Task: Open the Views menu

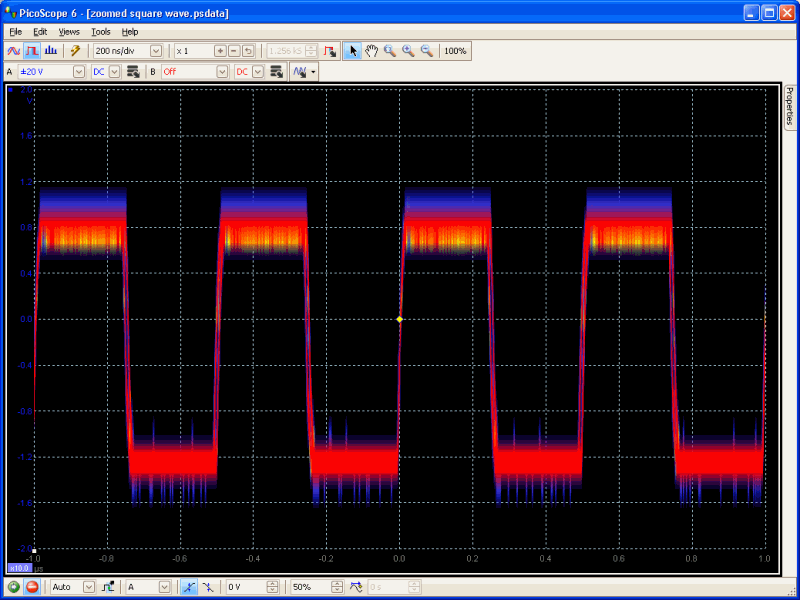Action: (69, 32)
